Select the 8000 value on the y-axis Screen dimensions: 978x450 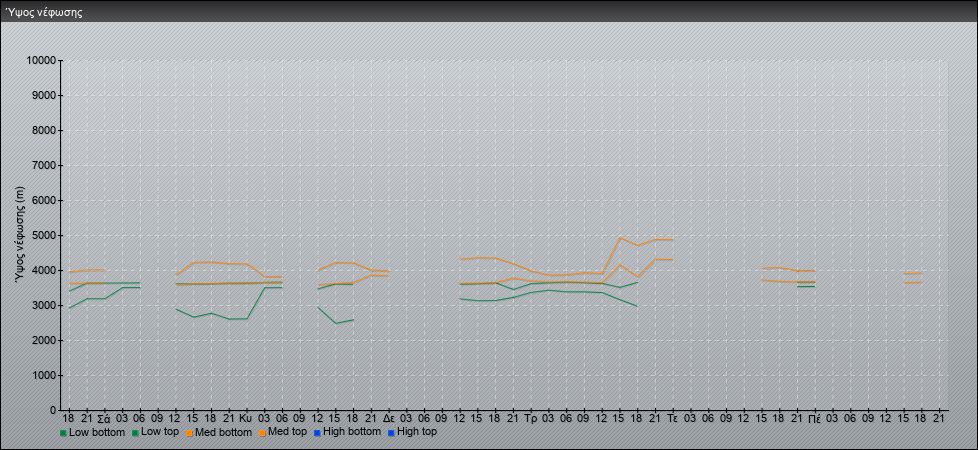(44, 130)
